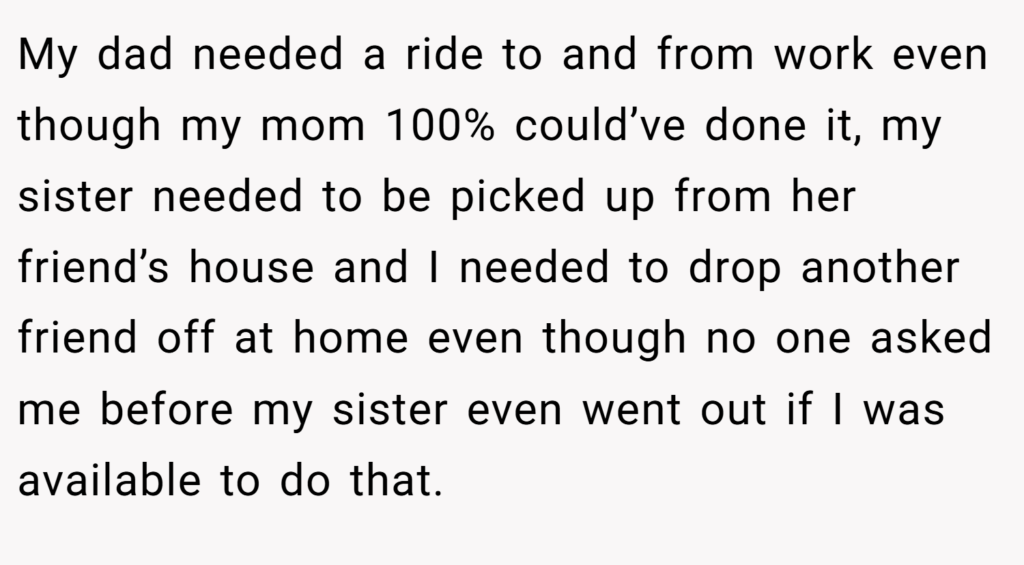
Task: Click the word "asked" at line end
Action: (931, 338)
